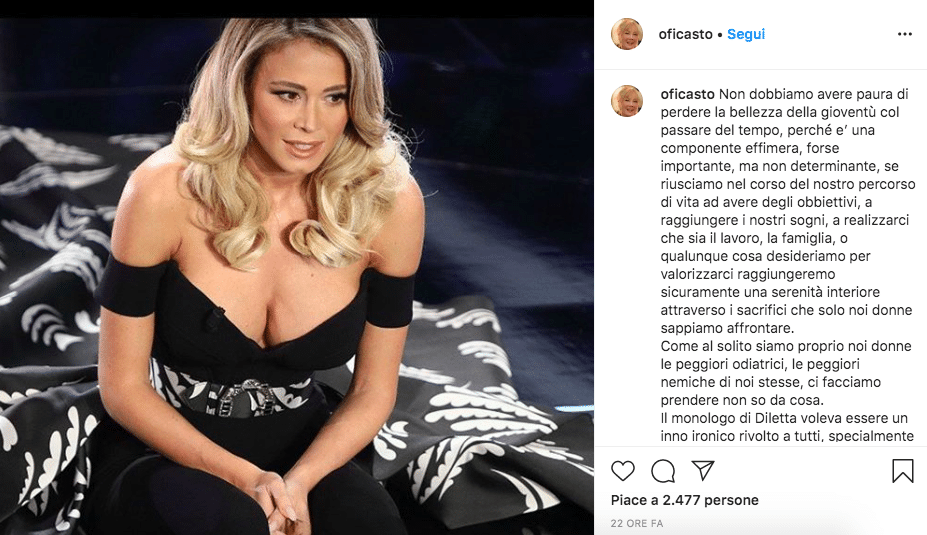Screen dimensions: 927x535
Task: Open comments via the speech bubble icon
Action: [663, 471]
